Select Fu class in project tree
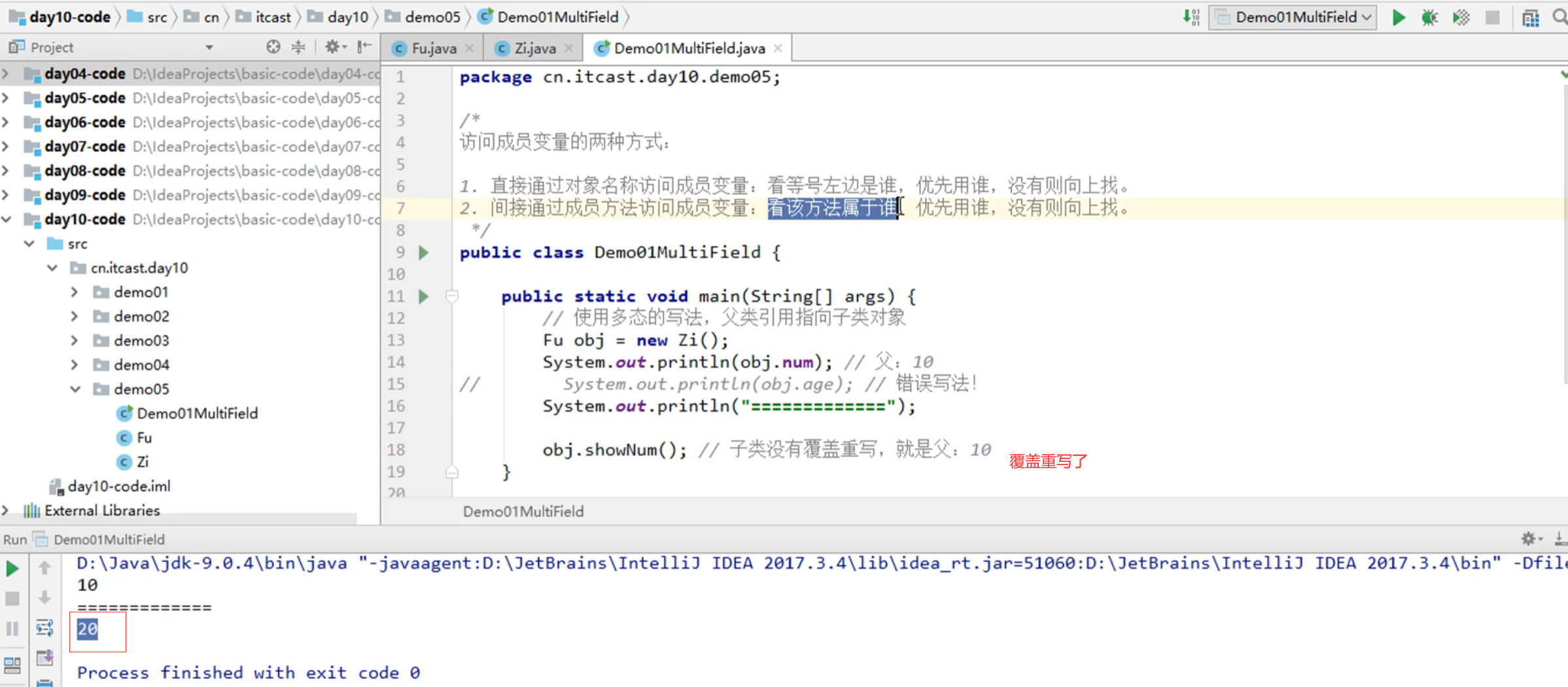 click(x=134, y=437)
